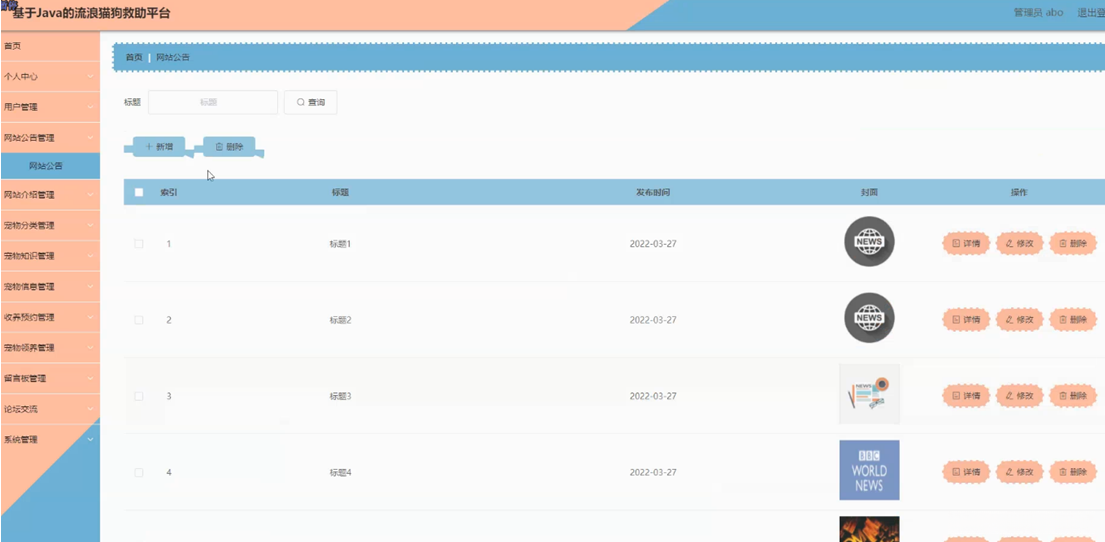The height and width of the screenshot is (542, 1105).
Task: Click the 查询 search button
Action: coord(310,102)
